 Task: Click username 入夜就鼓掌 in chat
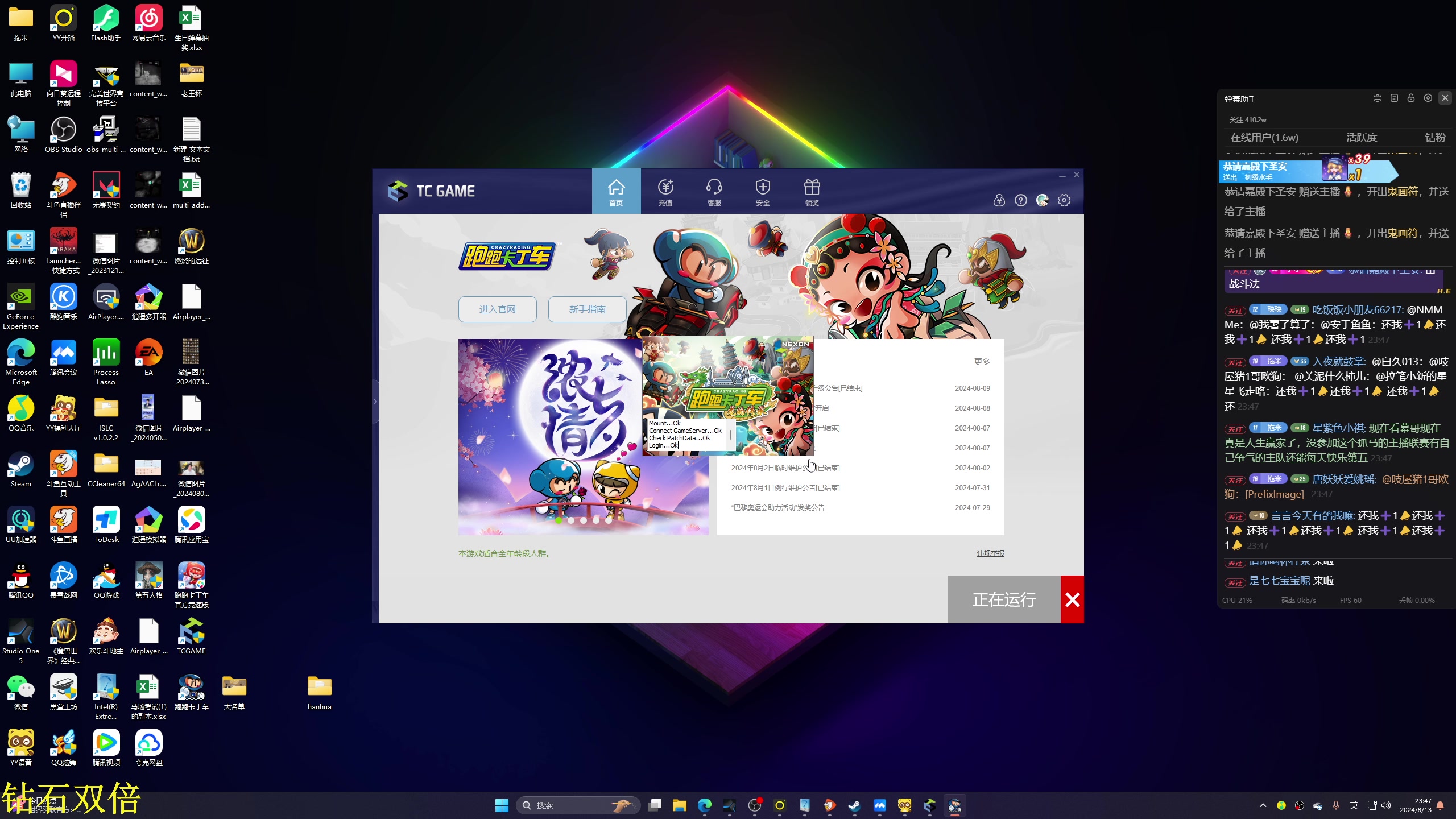point(1338,362)
